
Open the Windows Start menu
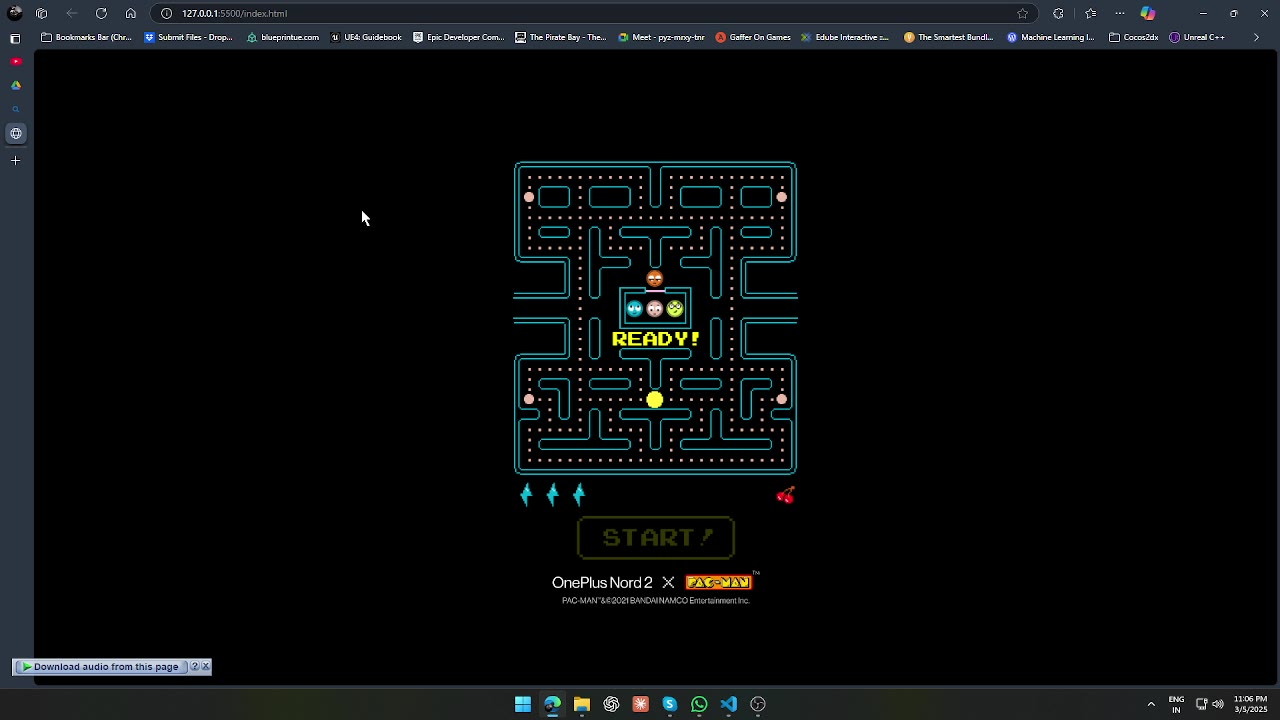[523, 704]
